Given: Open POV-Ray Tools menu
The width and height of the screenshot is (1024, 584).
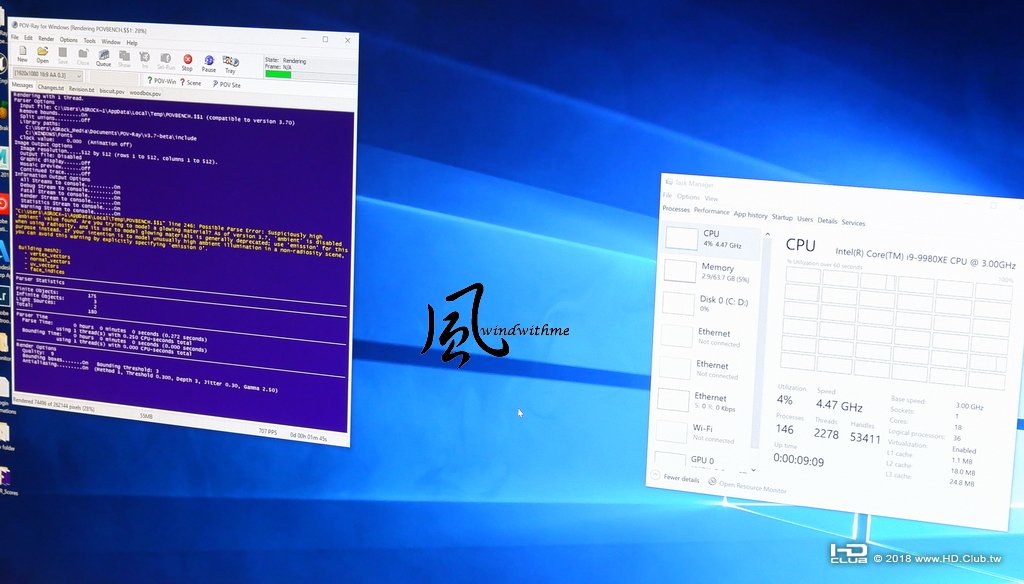Looking at the screenshot, I should click(89, 41).
